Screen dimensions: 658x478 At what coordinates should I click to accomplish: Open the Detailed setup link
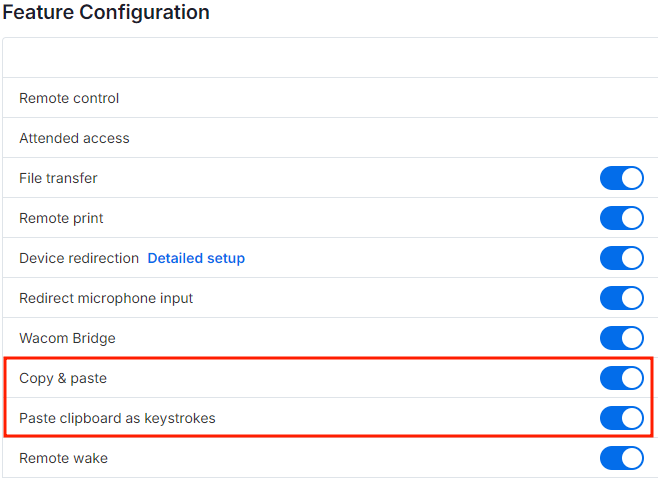point(196,258)
